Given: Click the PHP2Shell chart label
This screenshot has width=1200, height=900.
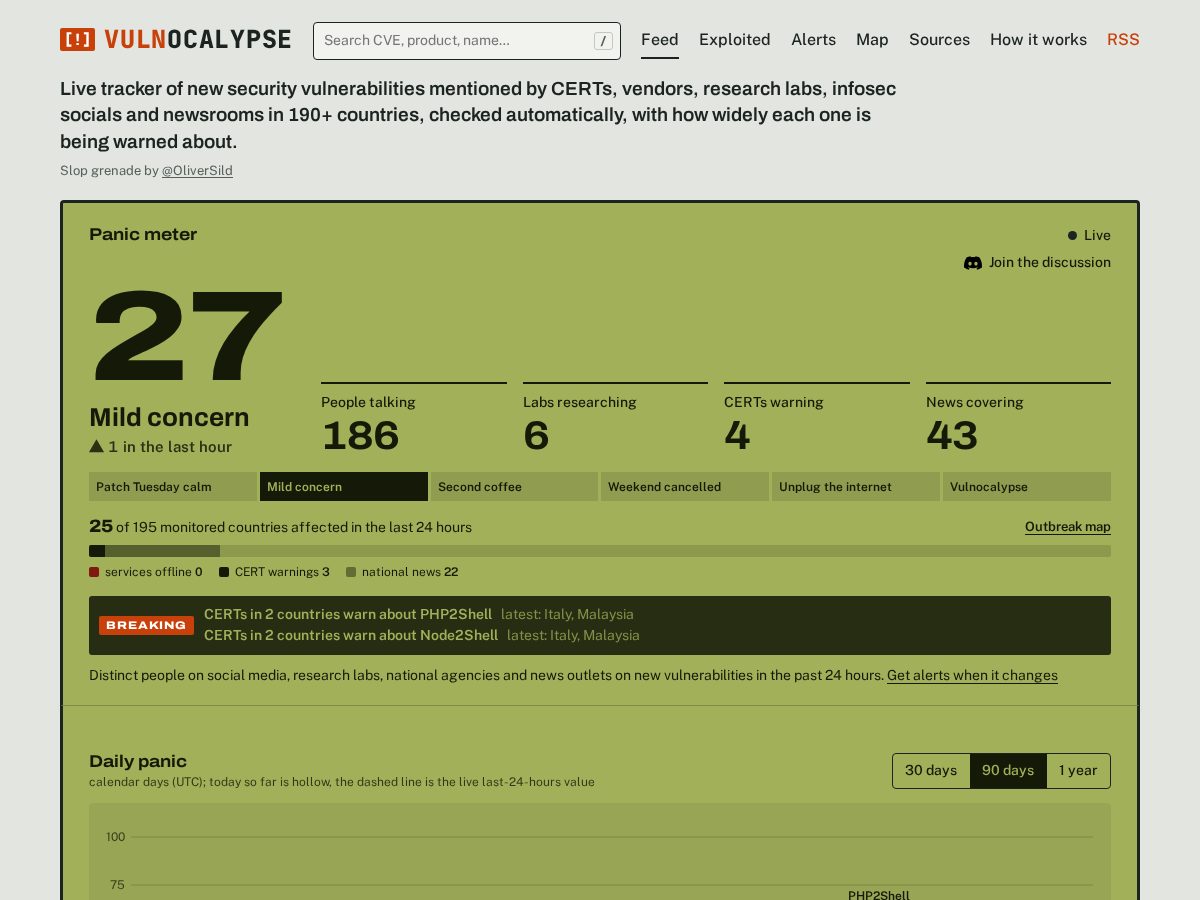Looking at the screenshot, I should pos(879,895).
